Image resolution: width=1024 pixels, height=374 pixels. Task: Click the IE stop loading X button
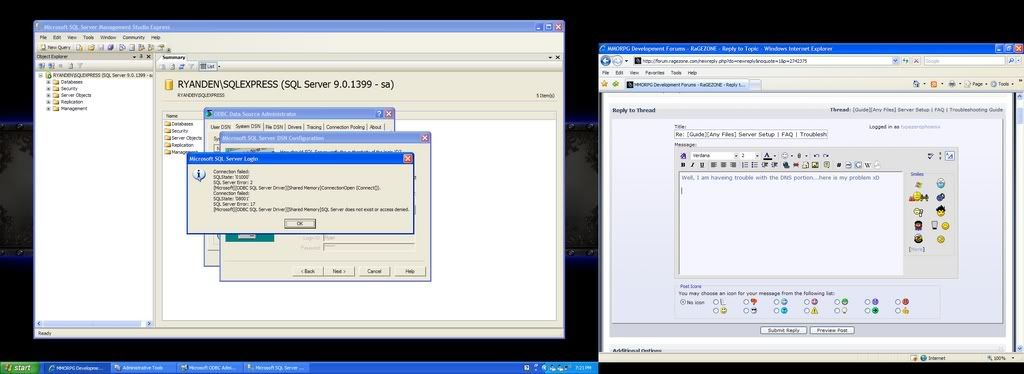916,61
